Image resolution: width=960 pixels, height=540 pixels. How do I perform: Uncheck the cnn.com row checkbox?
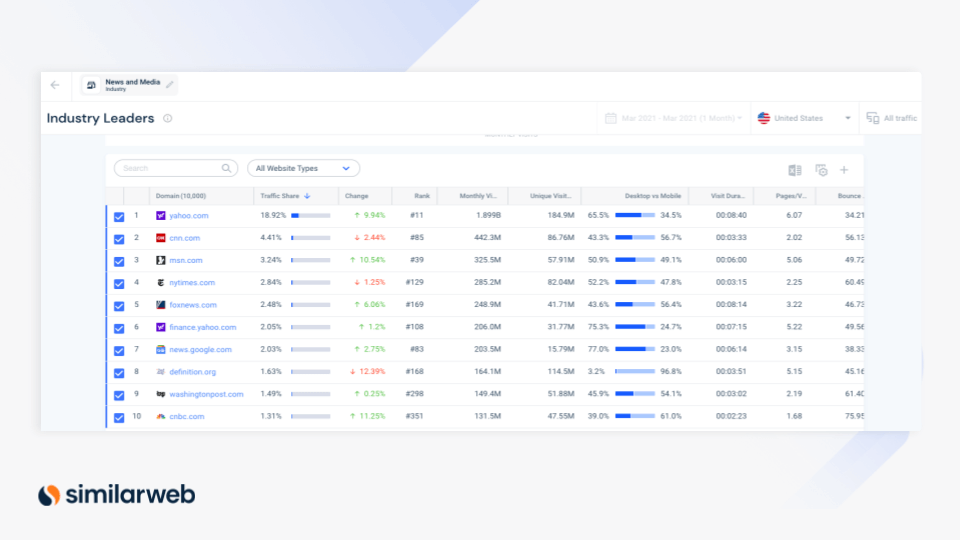point(119,239)
